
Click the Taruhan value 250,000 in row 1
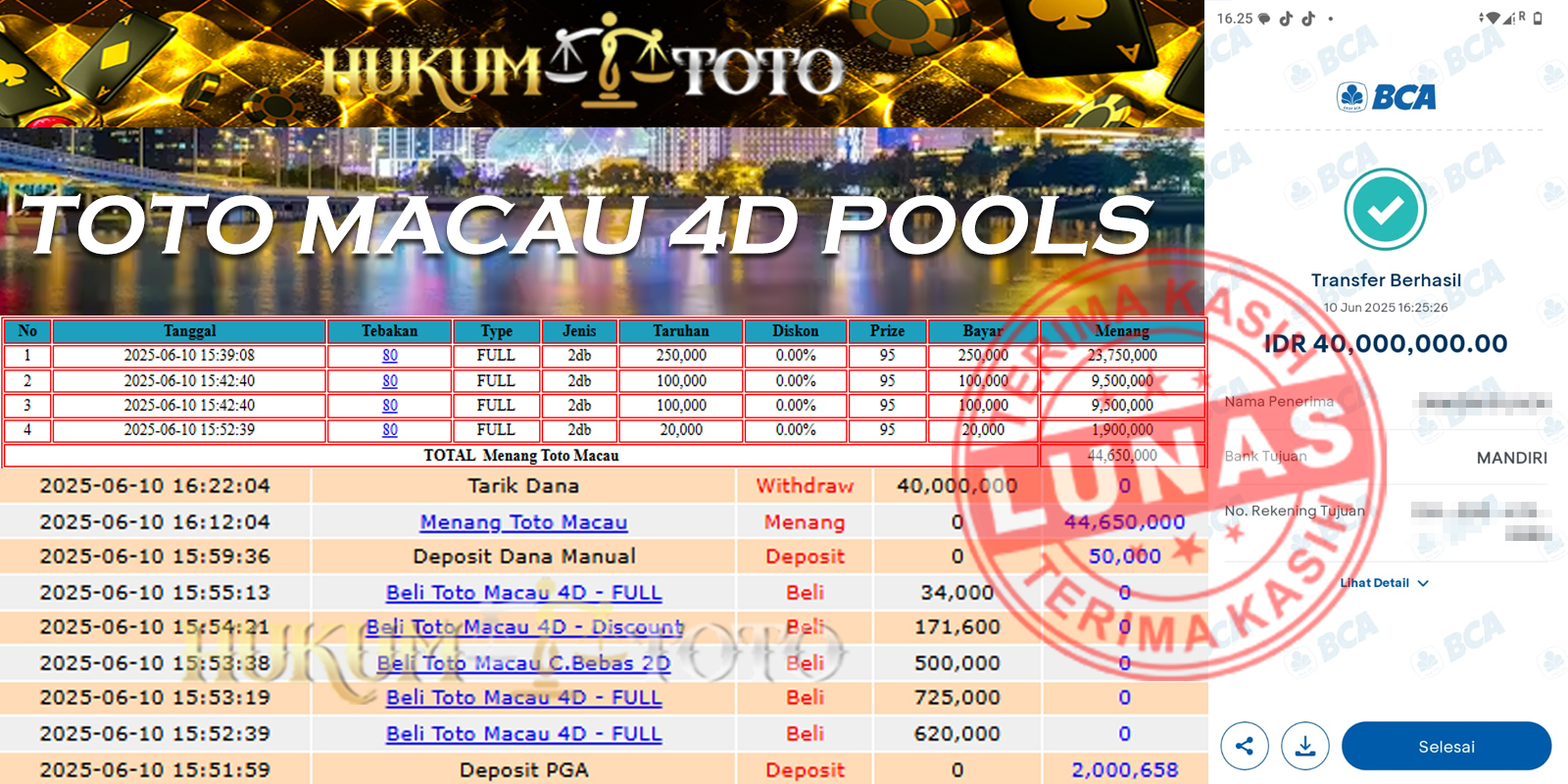coord(681,356)
